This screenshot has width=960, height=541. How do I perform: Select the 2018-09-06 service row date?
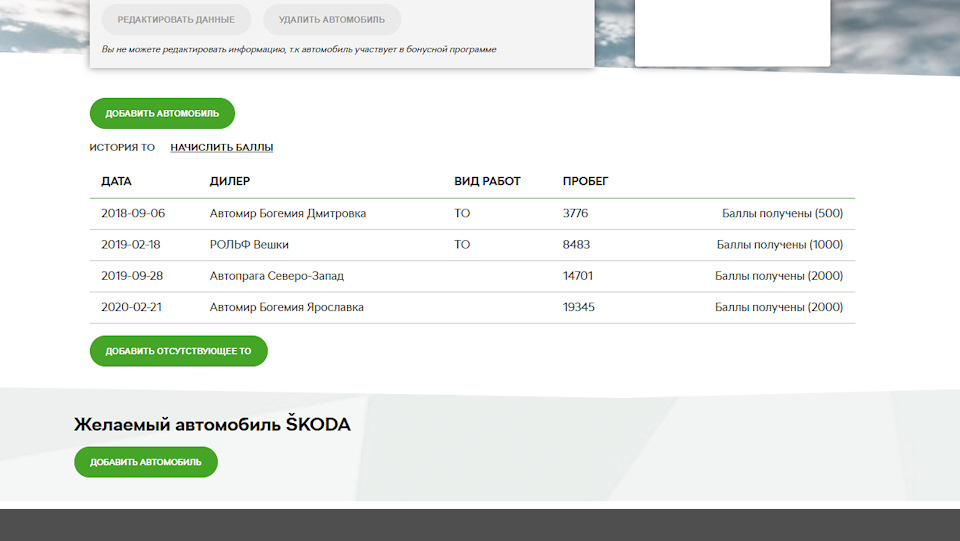pos(133,214)
